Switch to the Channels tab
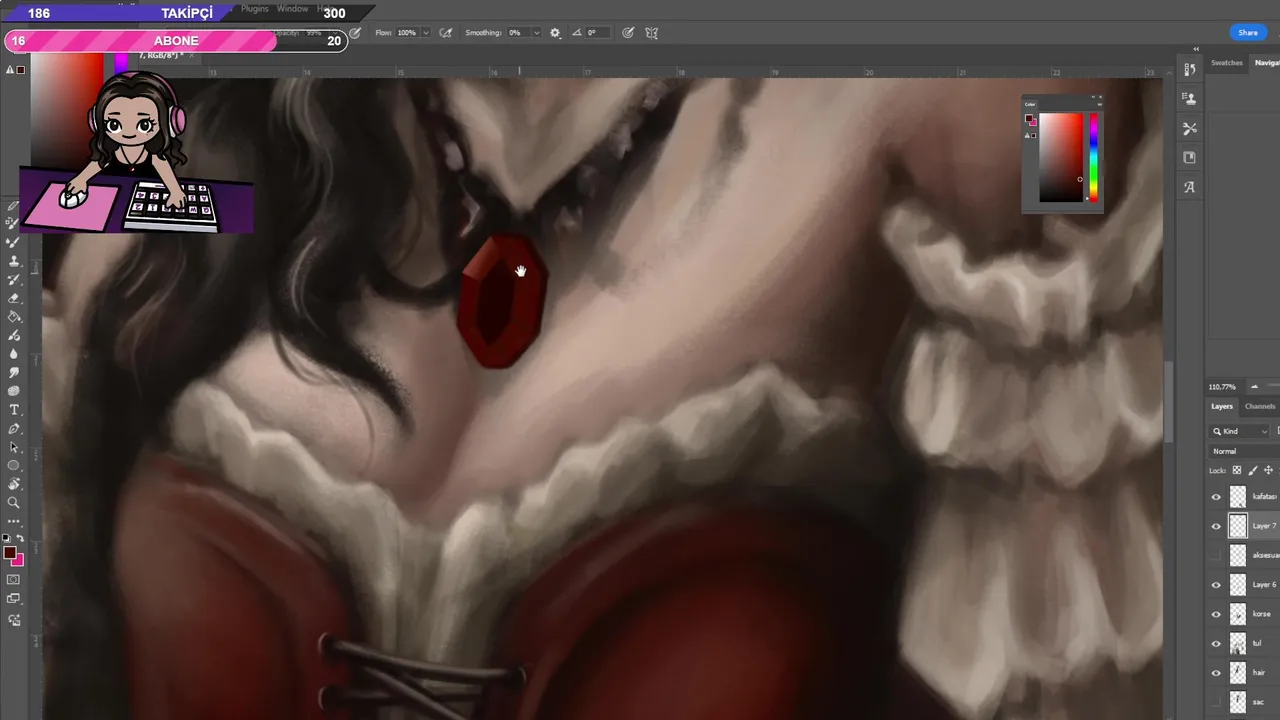 tap(1260, 406)
